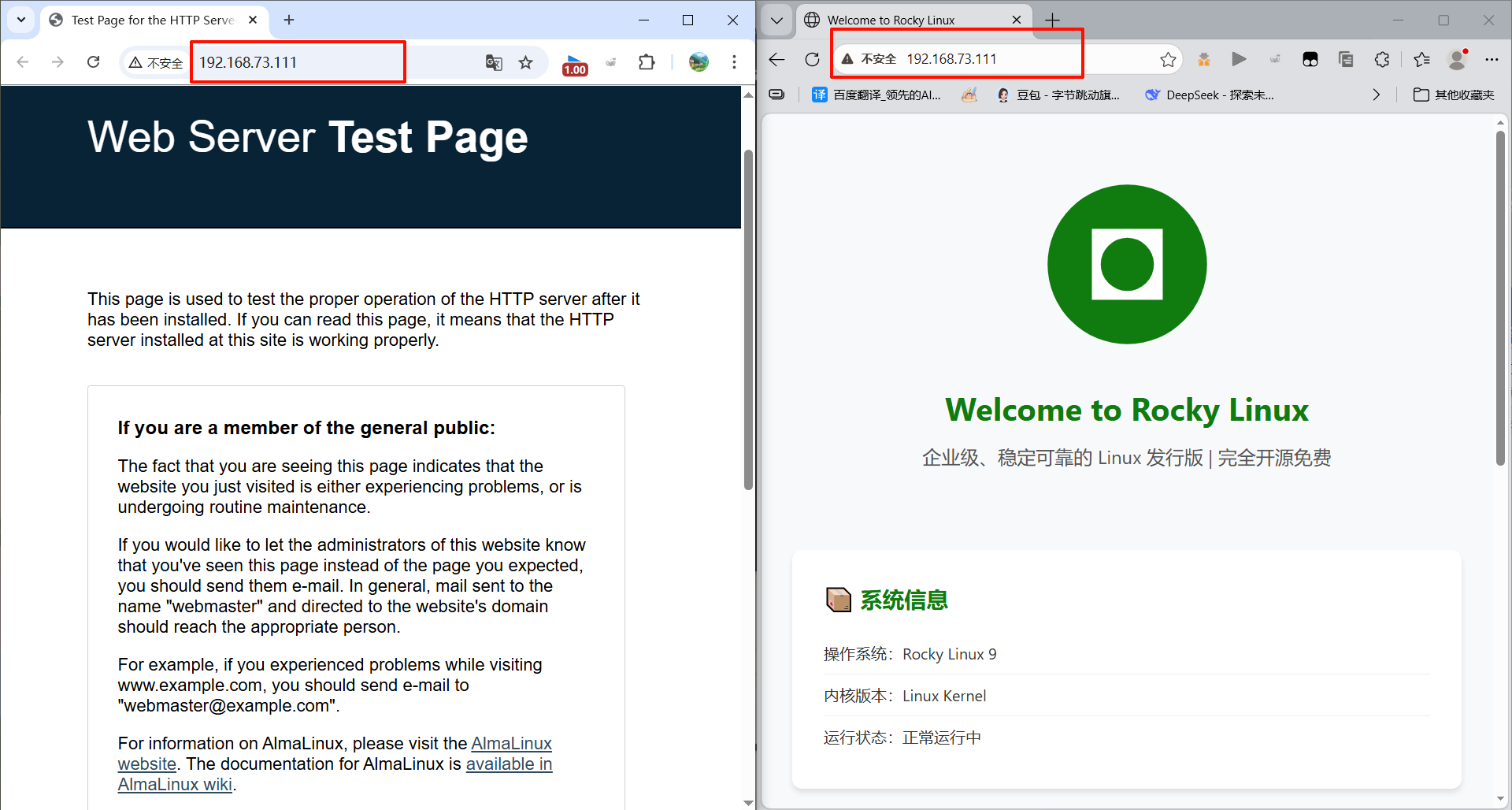Image resolution: width=1512 pixels, height=810 pixels.
Task: Click the 系统信息 section heading
Action: pyautogui.click(x=887, y=600)
